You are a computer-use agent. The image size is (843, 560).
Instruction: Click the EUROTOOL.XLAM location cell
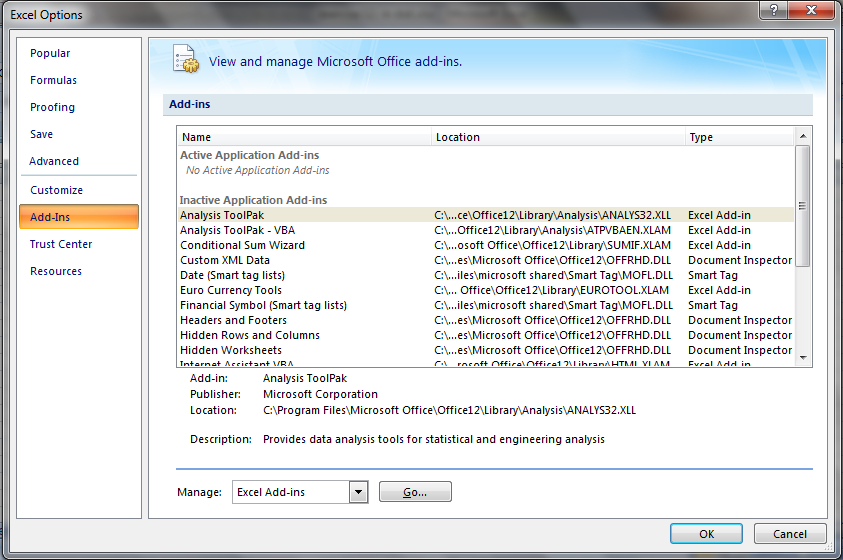coord(552,290)
